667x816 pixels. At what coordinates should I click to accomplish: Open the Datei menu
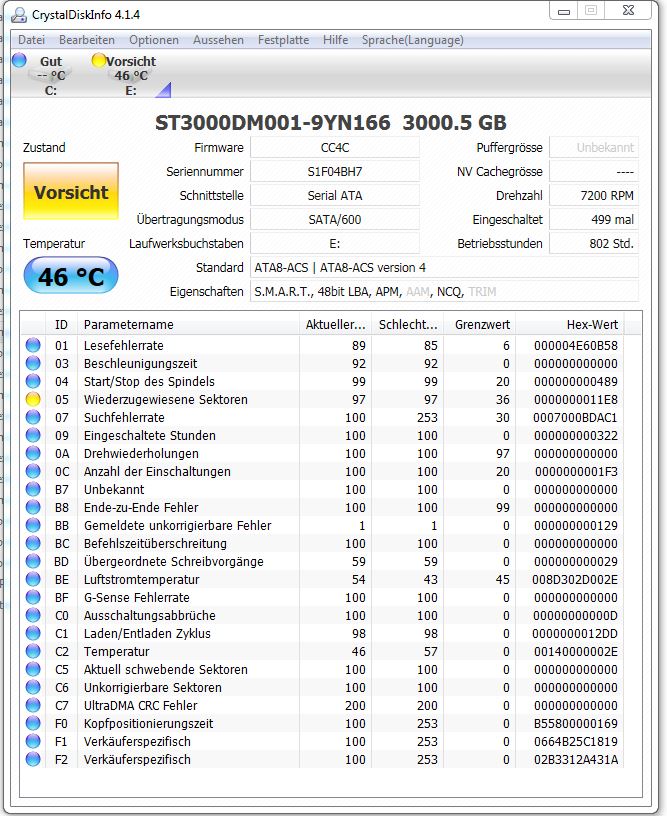tap(31, 40)
